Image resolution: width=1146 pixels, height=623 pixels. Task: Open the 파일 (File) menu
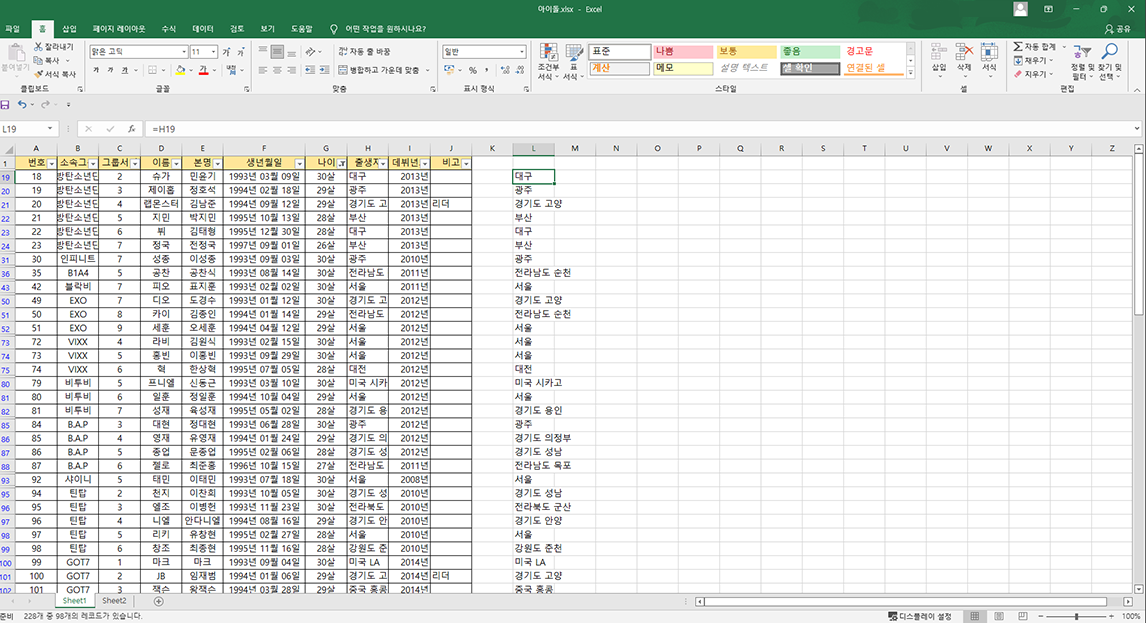point(13,29)
